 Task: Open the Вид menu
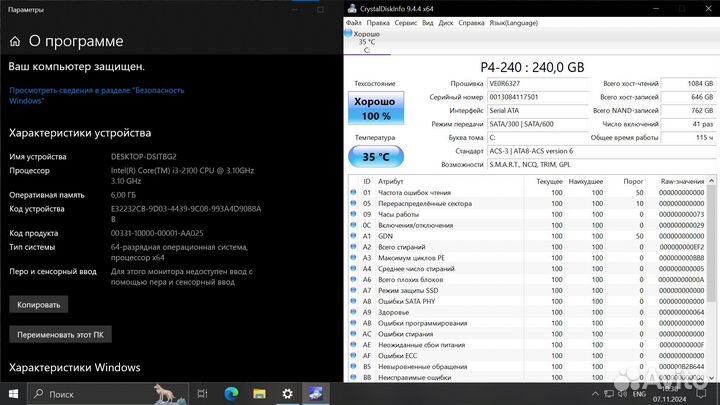pyautogui.click(x=428, y=22)
